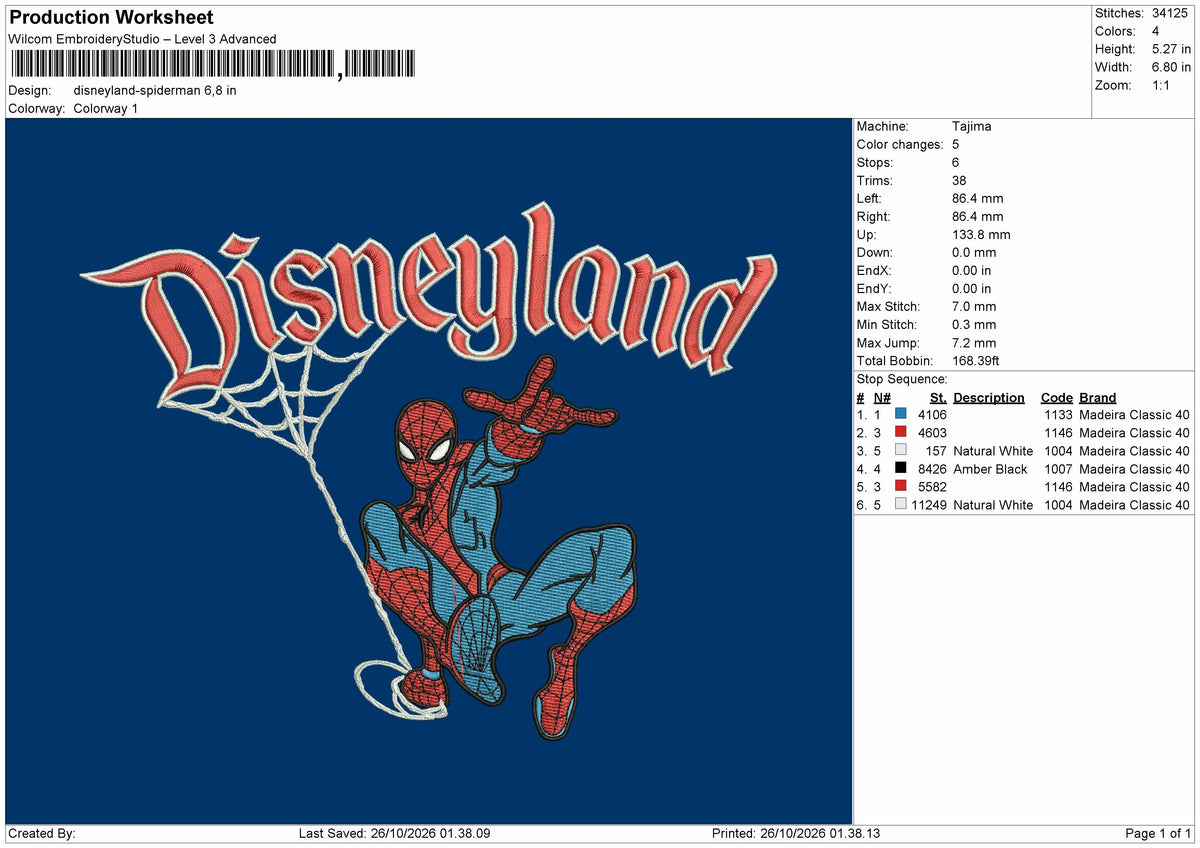The width and height of the screenshot is (1200, 848).
Task: Click the "EndX:" label
Action: [874, 271]
